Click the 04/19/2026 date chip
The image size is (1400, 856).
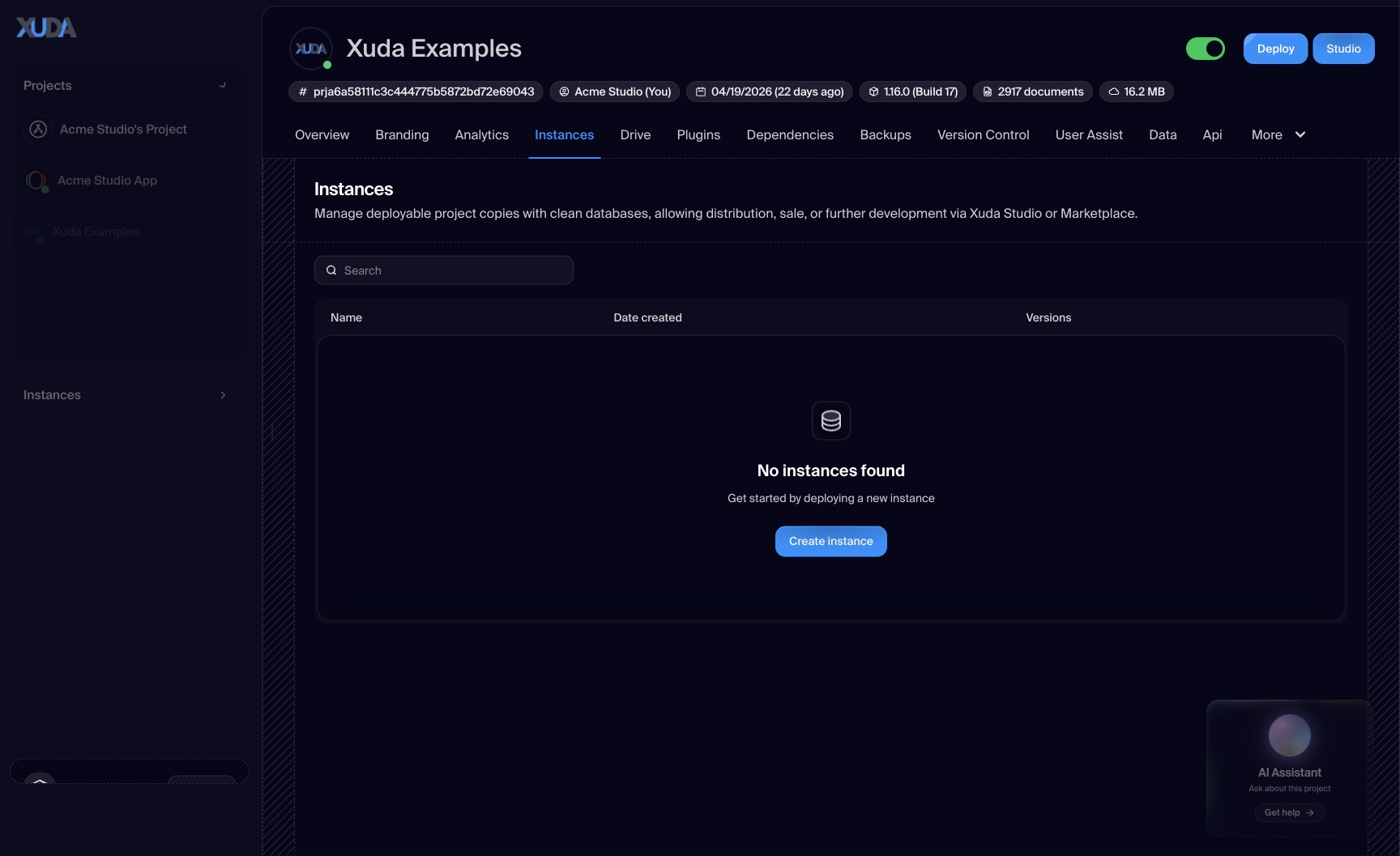pos(769,92)
